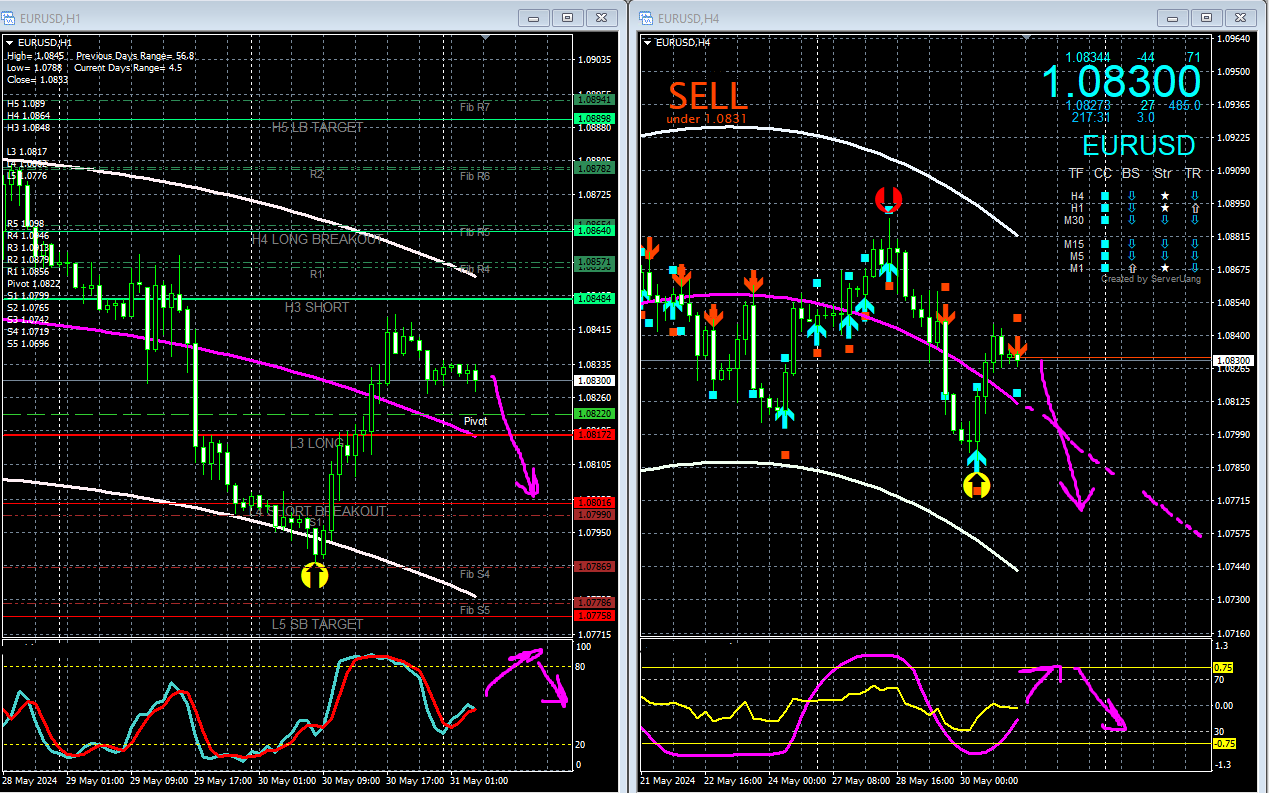
Task: Select the 'Pivot' label on H1 chart
Action: pos(476,421)
